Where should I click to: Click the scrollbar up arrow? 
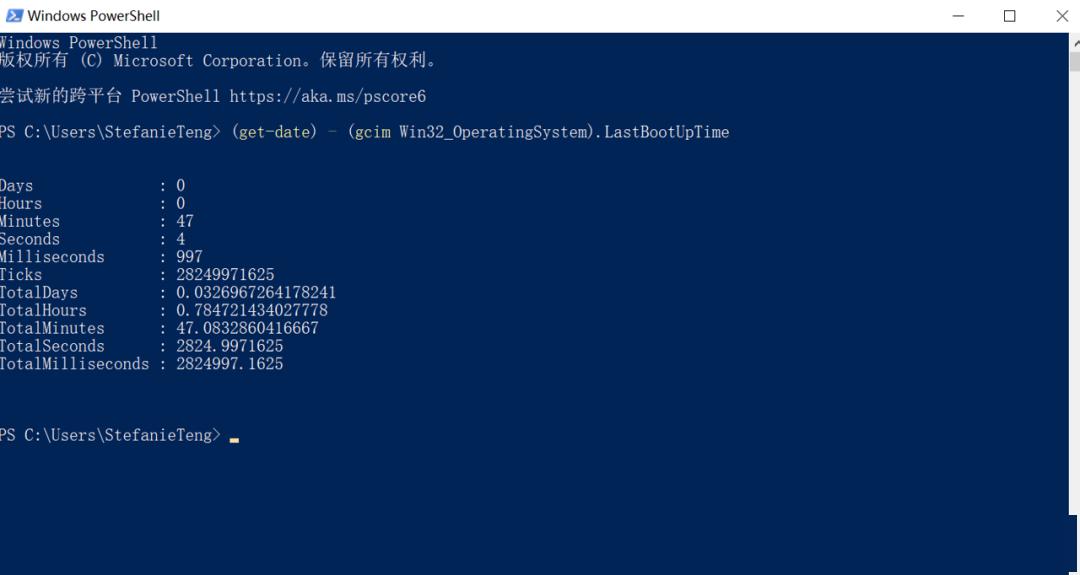tap(1072, 42)
